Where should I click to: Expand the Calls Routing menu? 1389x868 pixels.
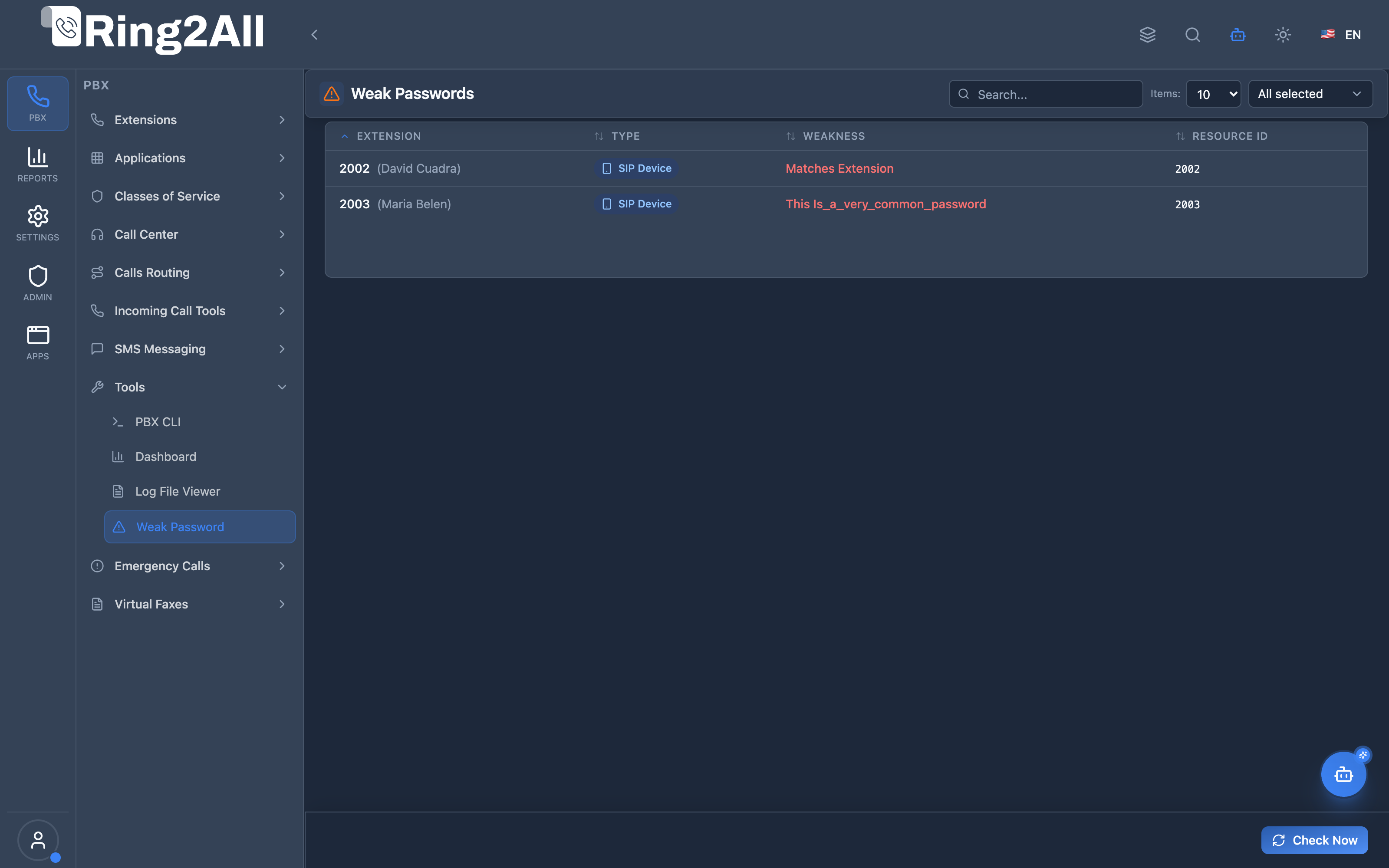(189, 272)
